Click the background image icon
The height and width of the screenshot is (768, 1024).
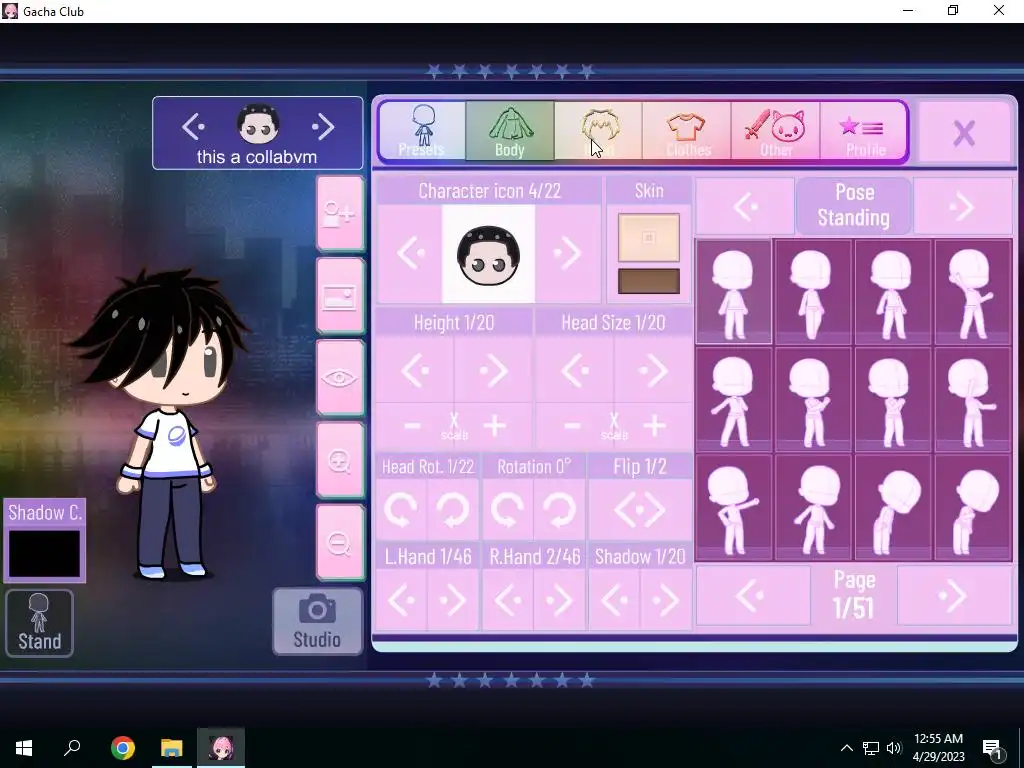tap(340, 296)
